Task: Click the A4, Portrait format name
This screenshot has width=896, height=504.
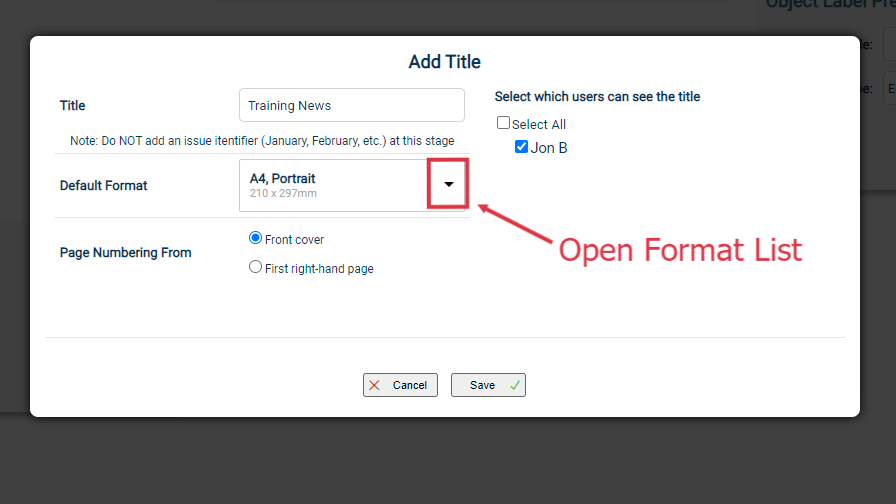Action: click(282, 178)
